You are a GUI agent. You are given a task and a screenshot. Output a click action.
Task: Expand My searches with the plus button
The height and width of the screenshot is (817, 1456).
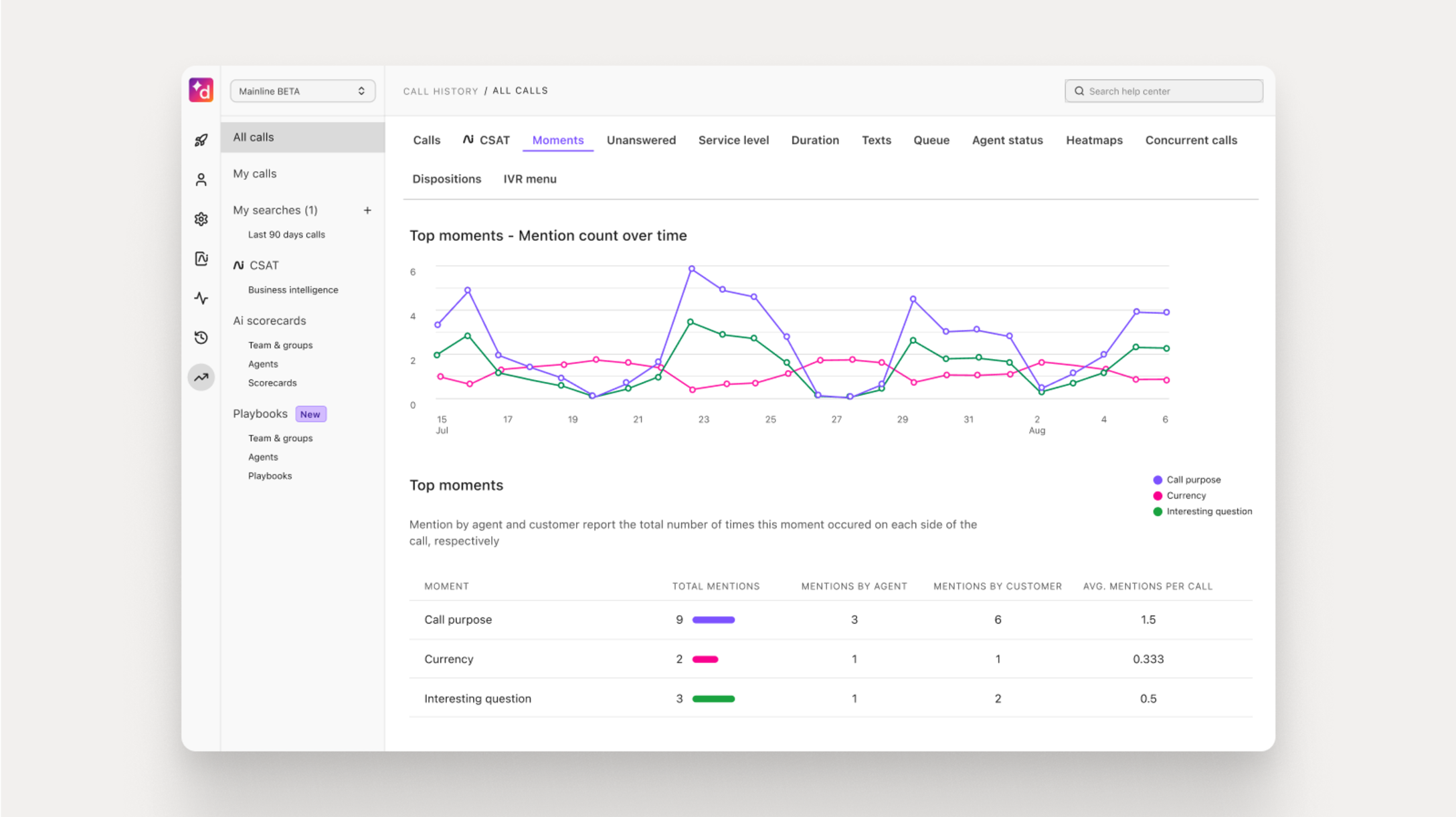[367, 209]
